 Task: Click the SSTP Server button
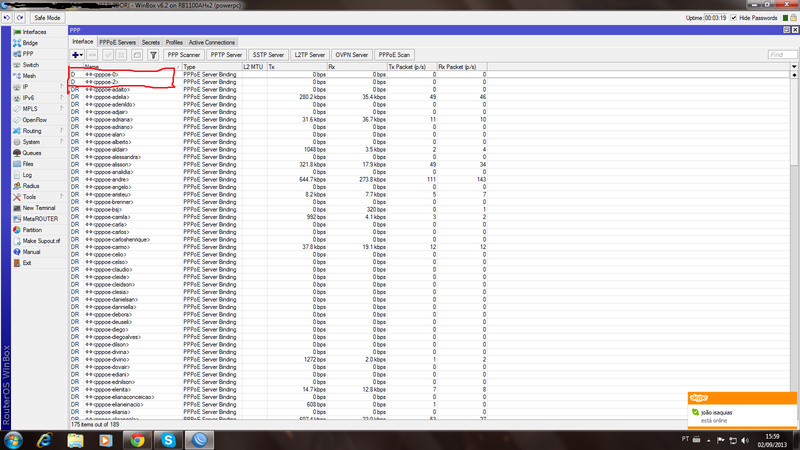[268, 55]
